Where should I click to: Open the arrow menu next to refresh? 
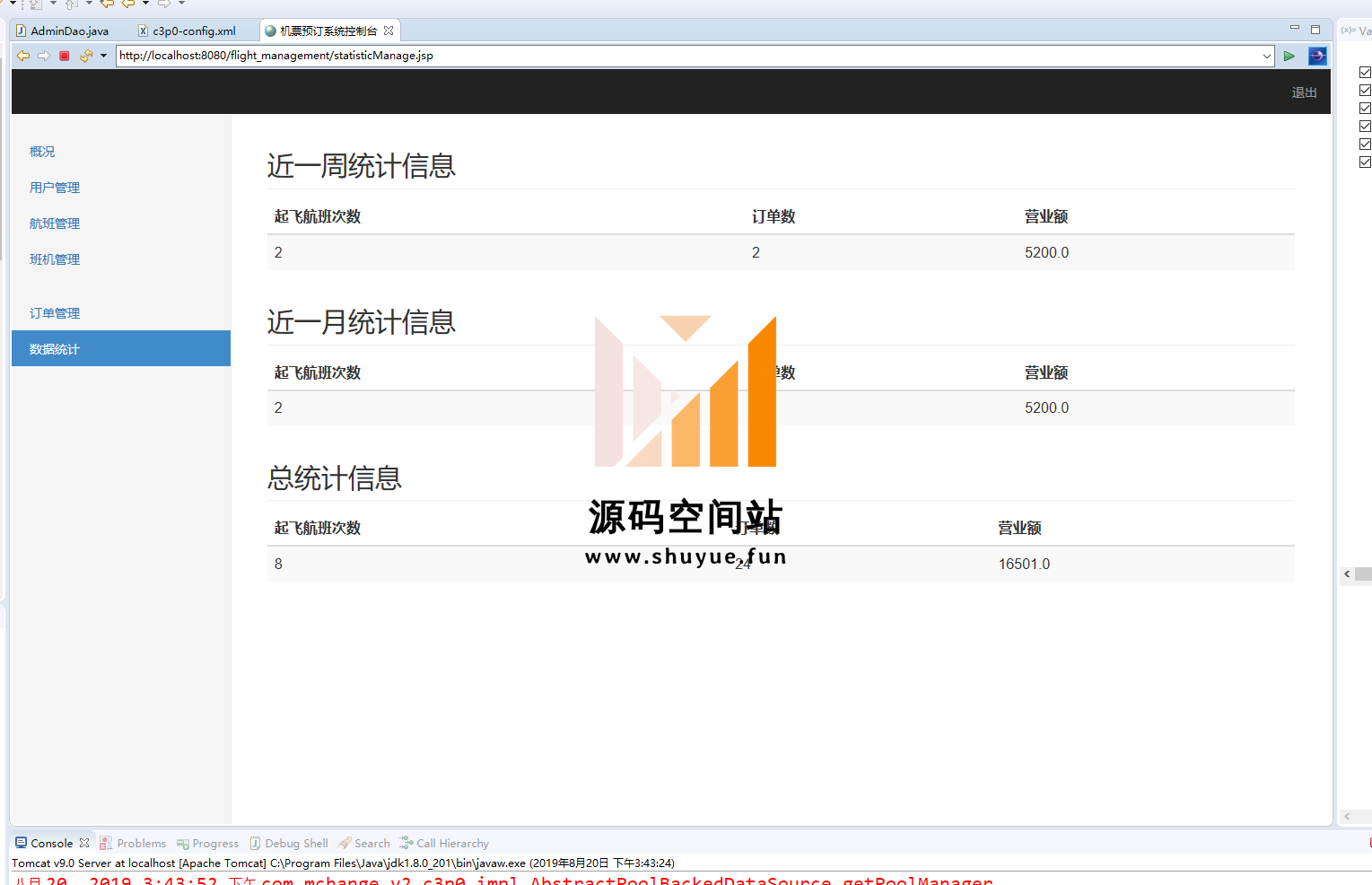click(103, 56)
